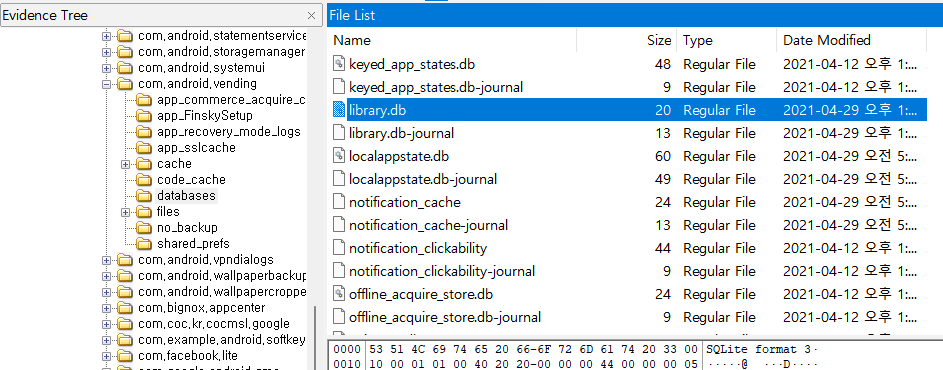This screenshot has height=370, width=943.
Task: Expand the com.android.systemui node
Action: [107, 68]
